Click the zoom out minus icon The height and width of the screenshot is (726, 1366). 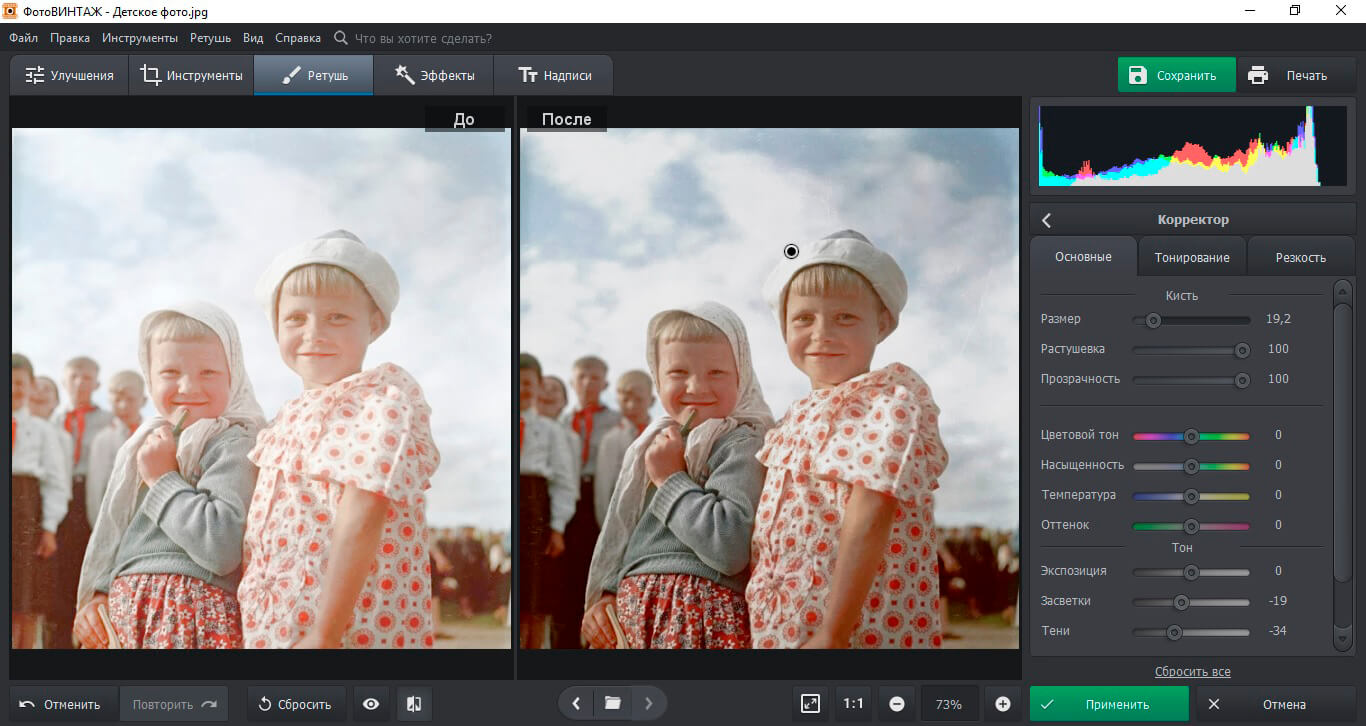coord(897,704)
